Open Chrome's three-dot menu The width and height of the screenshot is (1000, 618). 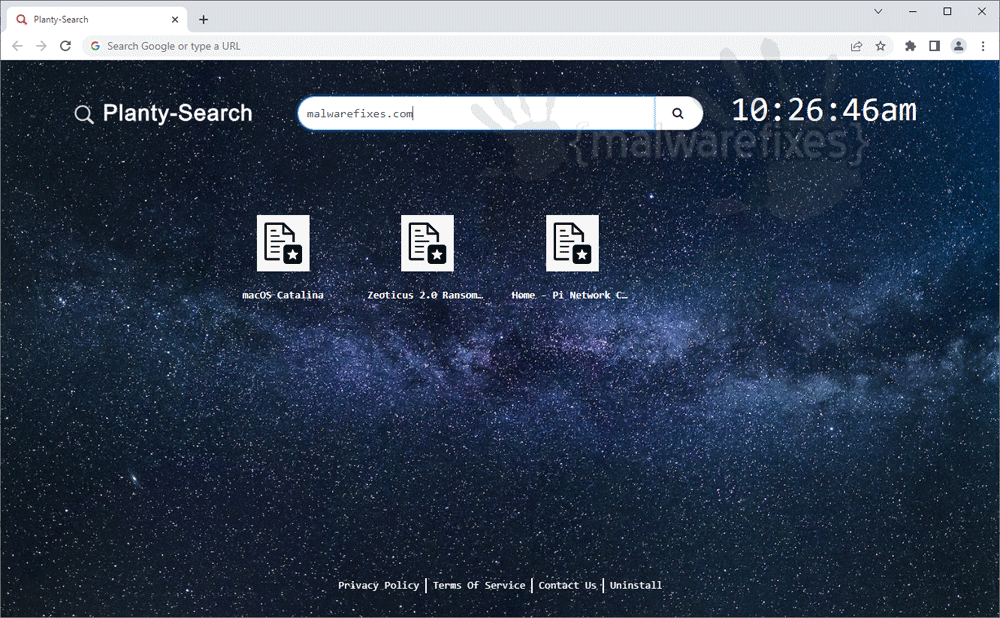coord(983,46)
